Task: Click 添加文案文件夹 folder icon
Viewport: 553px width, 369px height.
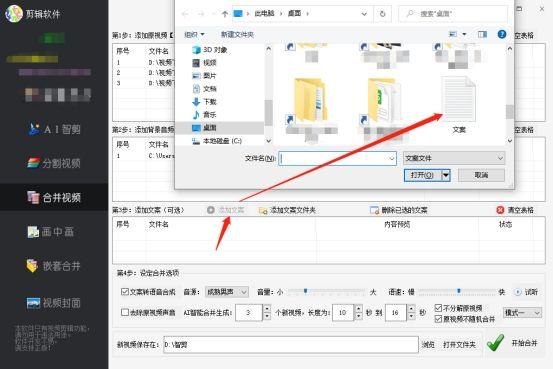Action: [x=263, y=210]
